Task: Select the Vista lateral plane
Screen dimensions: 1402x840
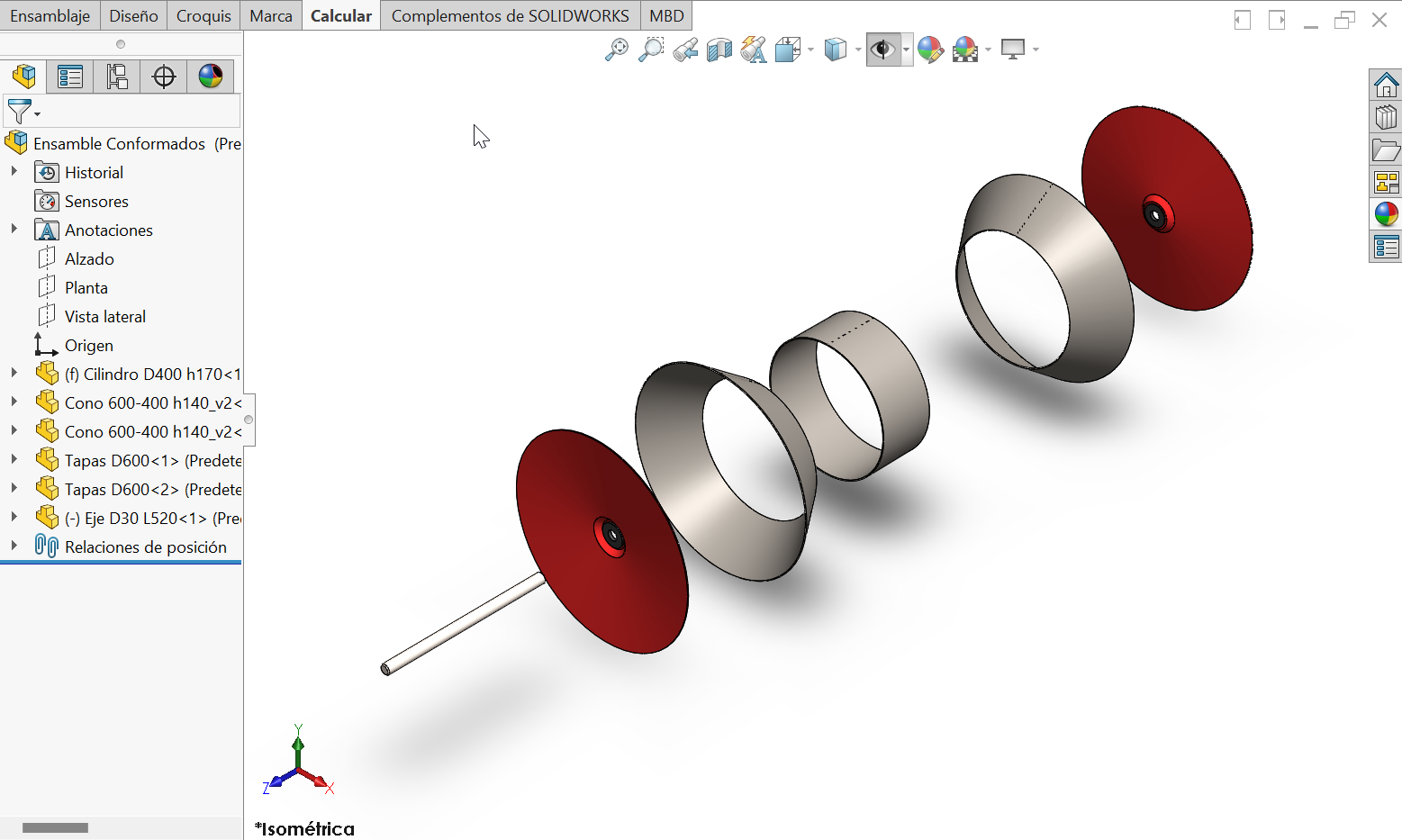Action: pos(105,317)
